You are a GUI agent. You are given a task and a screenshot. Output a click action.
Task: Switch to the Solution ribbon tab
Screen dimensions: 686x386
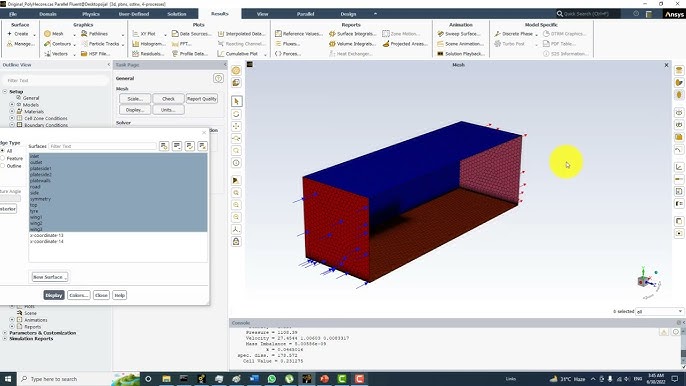point(177,14)
